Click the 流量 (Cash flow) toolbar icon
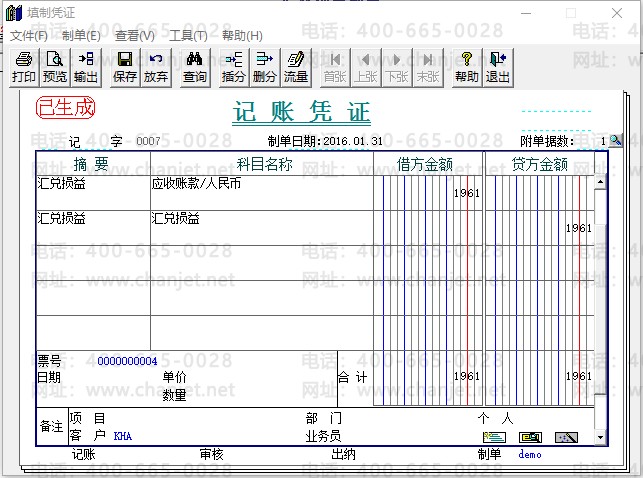643x478 pixels. (295, 67)
